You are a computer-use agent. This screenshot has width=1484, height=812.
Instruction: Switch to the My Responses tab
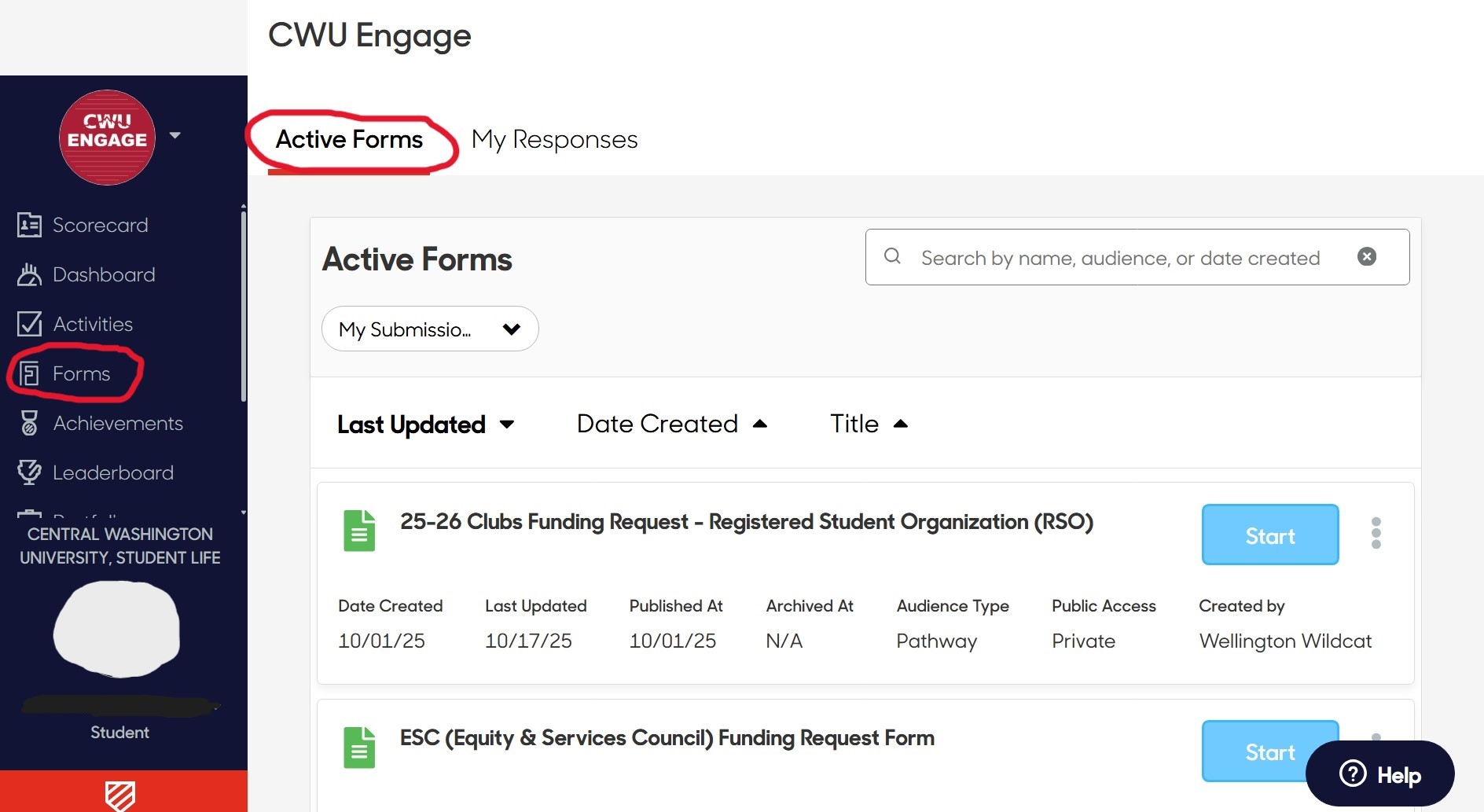[x=554, y=139]
